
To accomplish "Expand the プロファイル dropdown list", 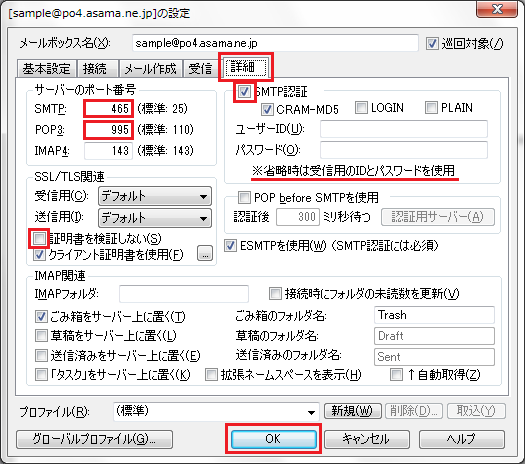I will 216,412.
